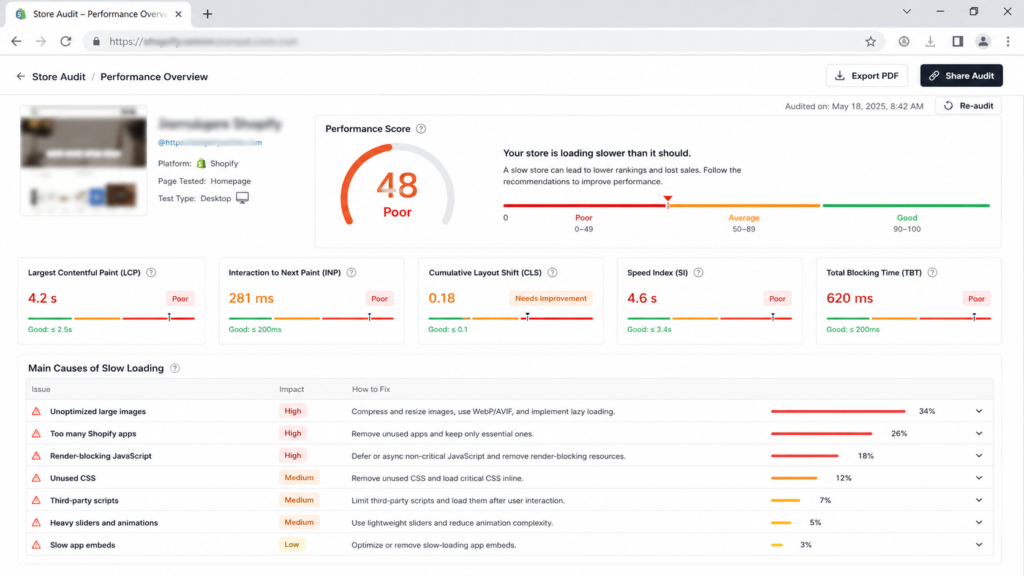Screen dimensions: 1024x576
Task: Expand the Third-party scripts row
Action: (x=979, y=500)
